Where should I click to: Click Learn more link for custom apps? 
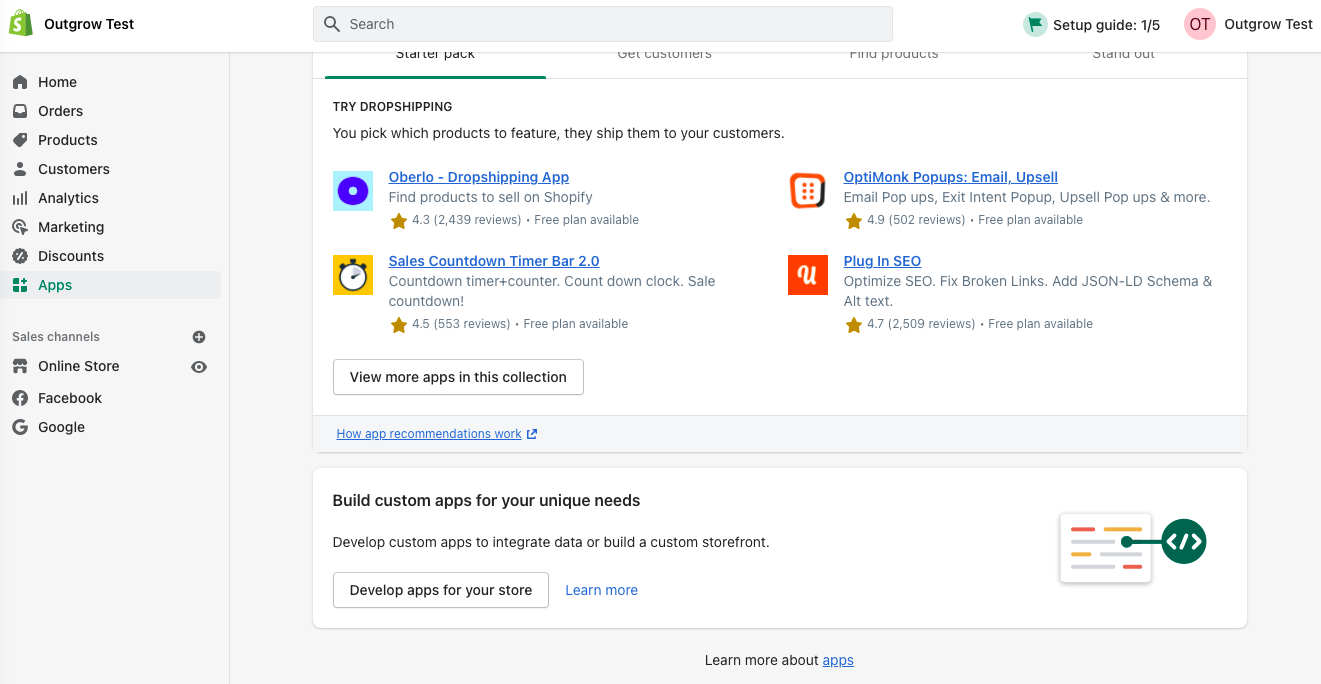point(601,590)
